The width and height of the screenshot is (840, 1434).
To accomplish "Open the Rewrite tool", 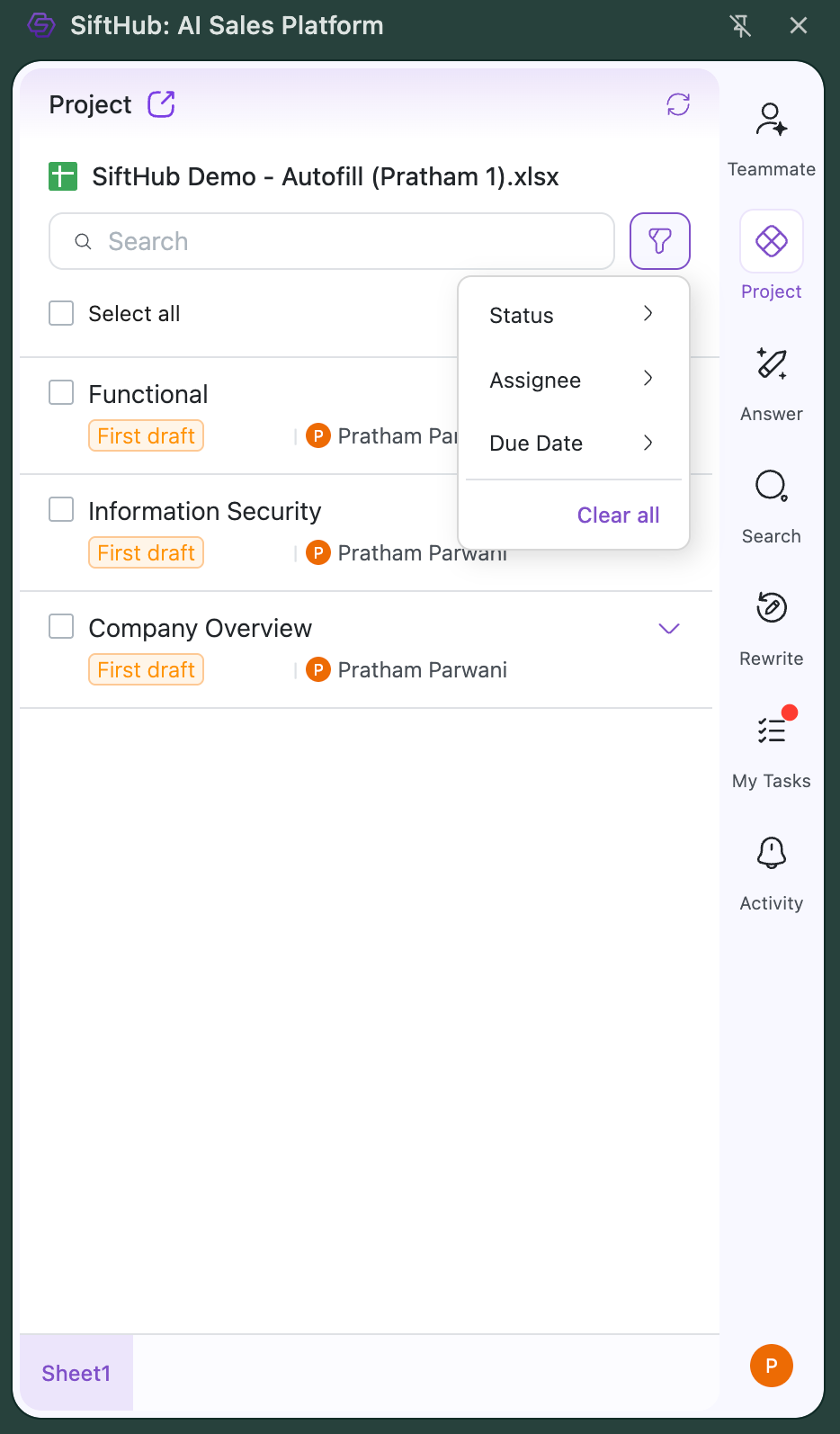I will pos(771,609).
